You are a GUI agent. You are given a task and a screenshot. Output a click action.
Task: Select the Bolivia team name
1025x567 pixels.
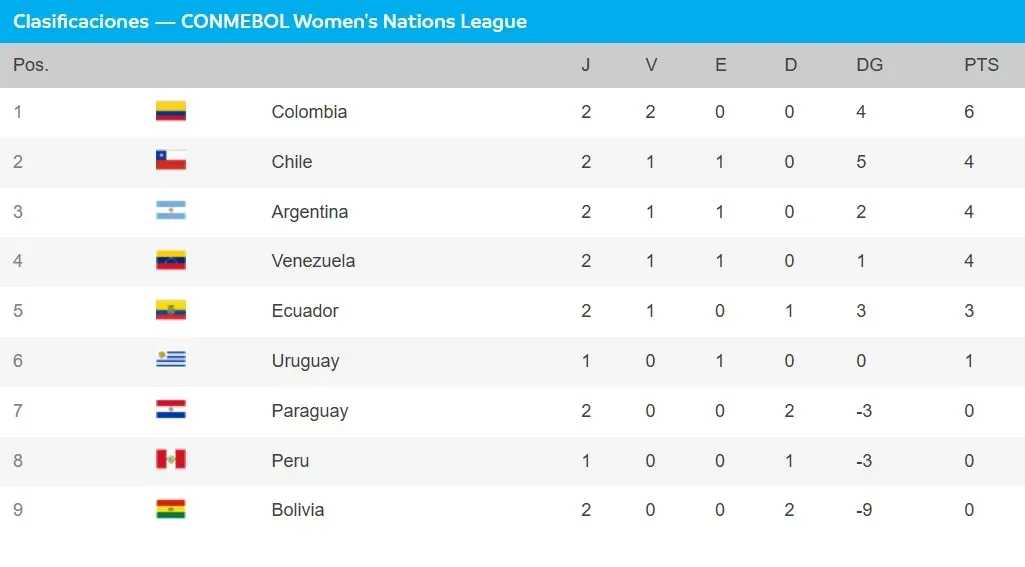298,510
